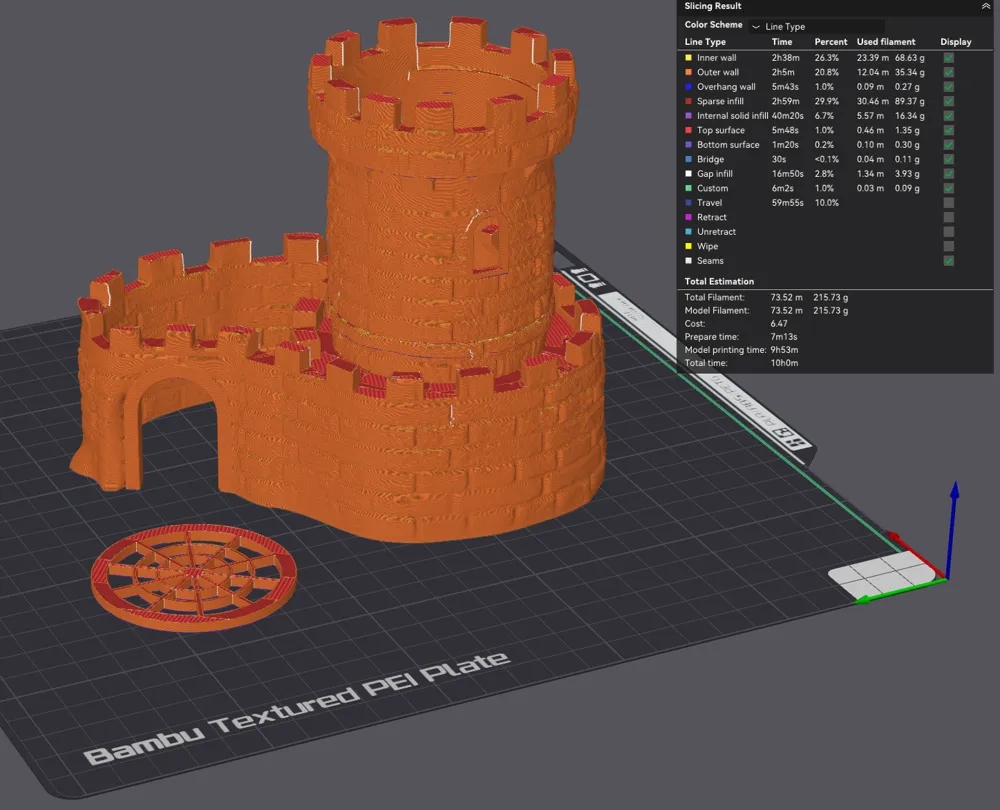1000x810 pixels.
Task: Enable Wipe line display
Action: pos(947,246)
